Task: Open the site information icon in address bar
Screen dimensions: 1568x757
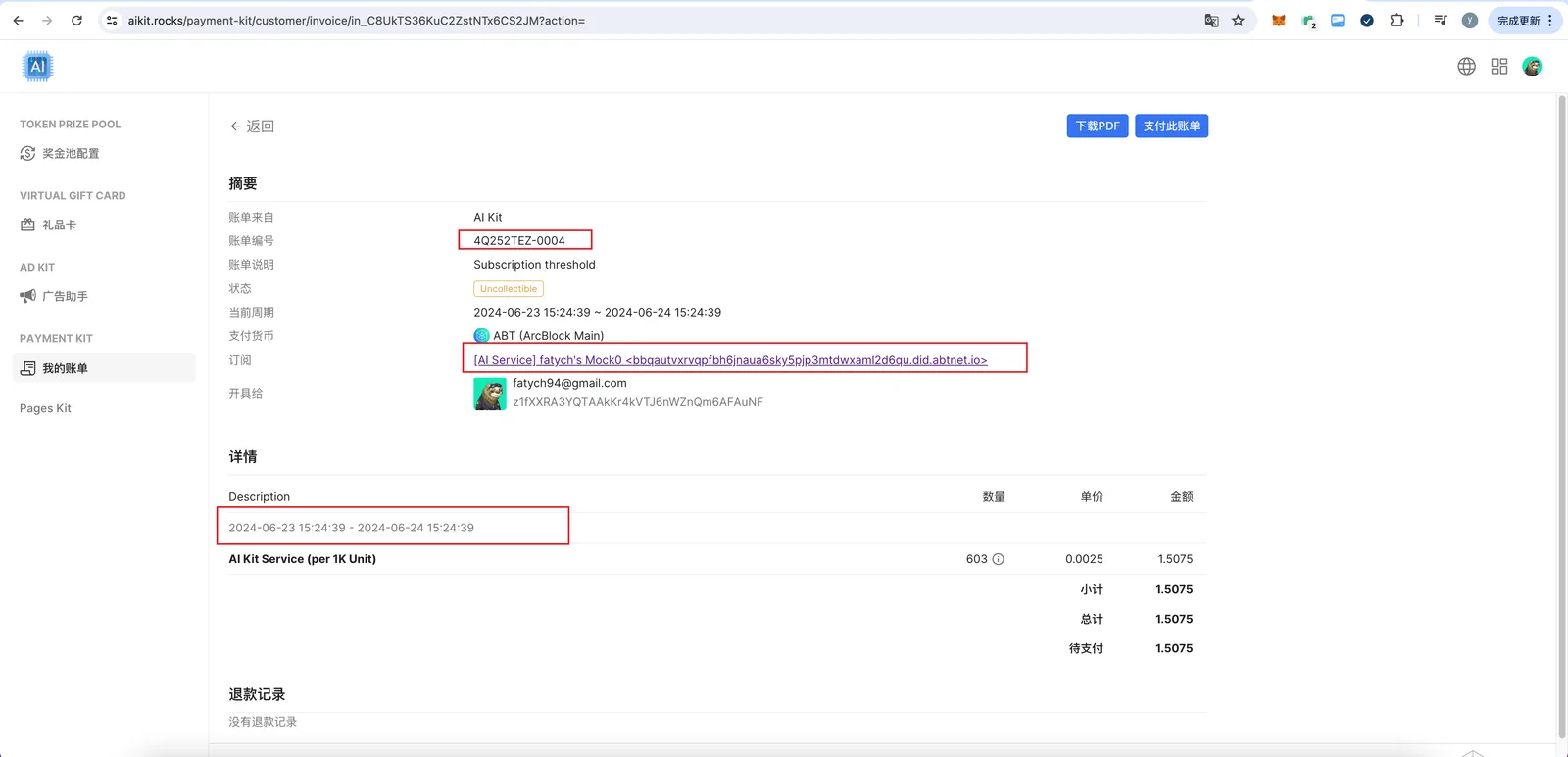Action: pyautogui.click(x=112, y=20)
